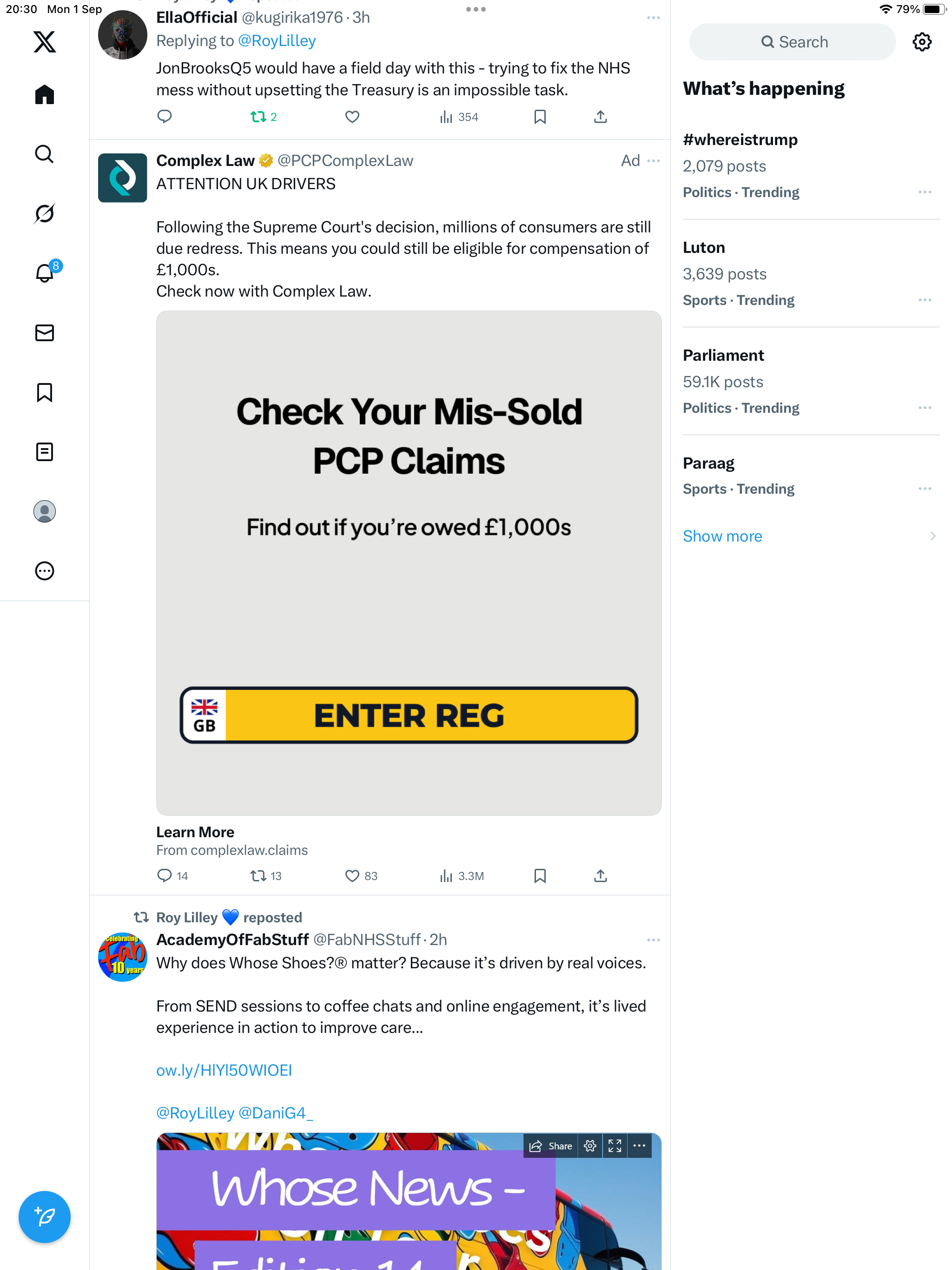The height and width of the screenshot is (1270, 952).
Task: Open the Lists icon in sidebar
Action: click(44, 452)
